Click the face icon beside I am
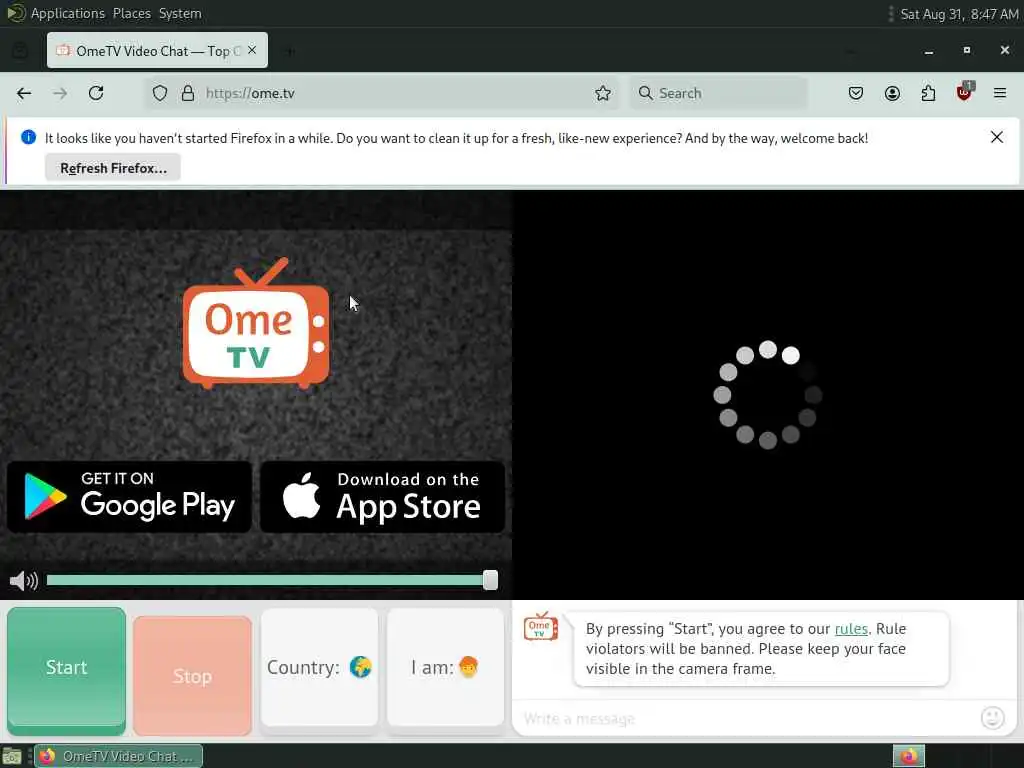 pyautogui.click(x=468, y=667)
